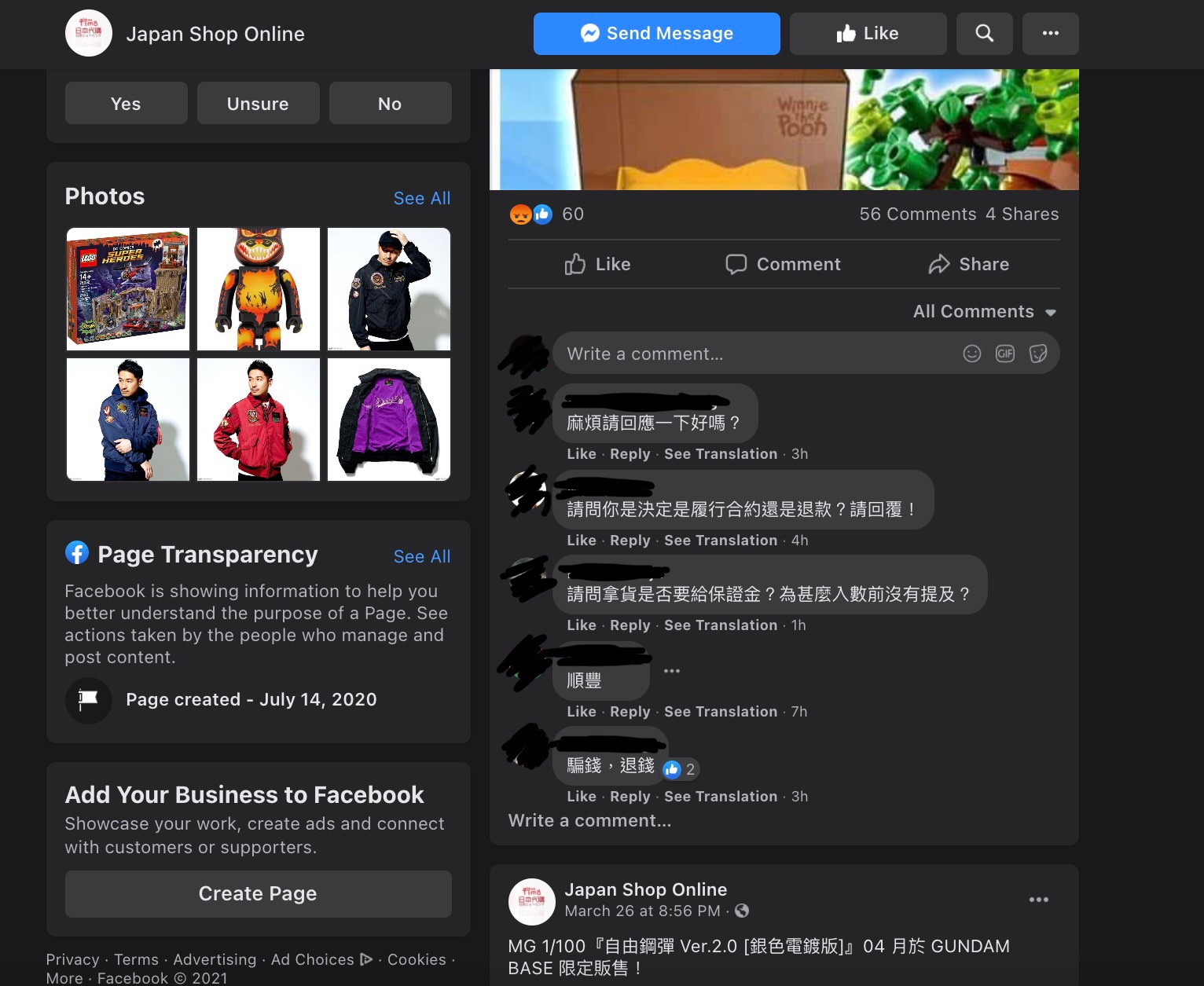
Task: Like the page using the header Like button
Action: click(868, 34)
